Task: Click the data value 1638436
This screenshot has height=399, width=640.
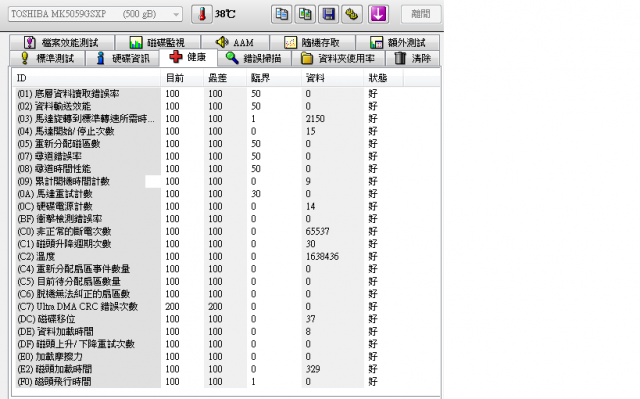Action: pyautogui.click(x=322, y=257)
